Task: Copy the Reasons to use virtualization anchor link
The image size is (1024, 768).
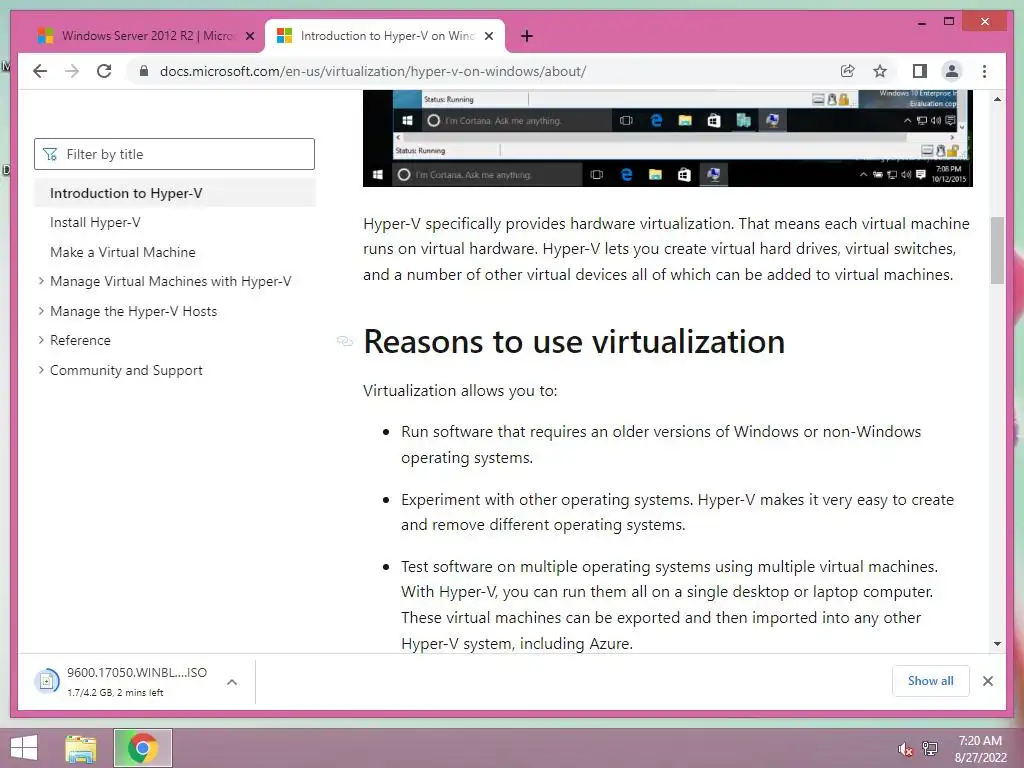Action: (x=345, y=341)
